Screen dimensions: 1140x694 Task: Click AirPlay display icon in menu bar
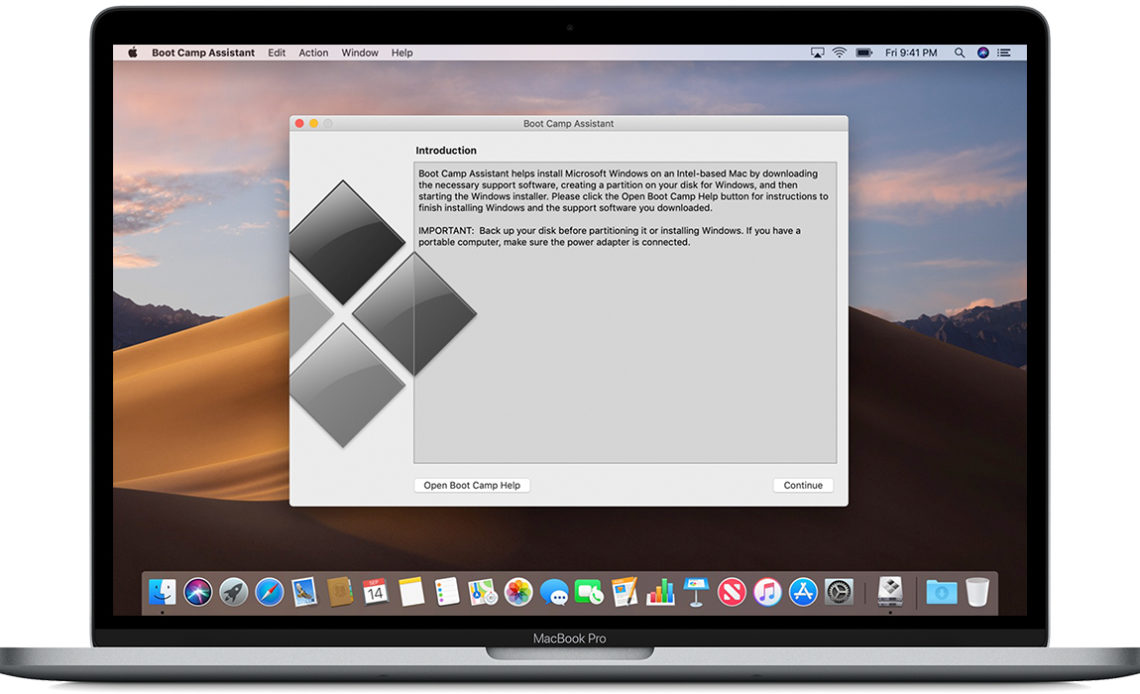[x=817, y=52]
